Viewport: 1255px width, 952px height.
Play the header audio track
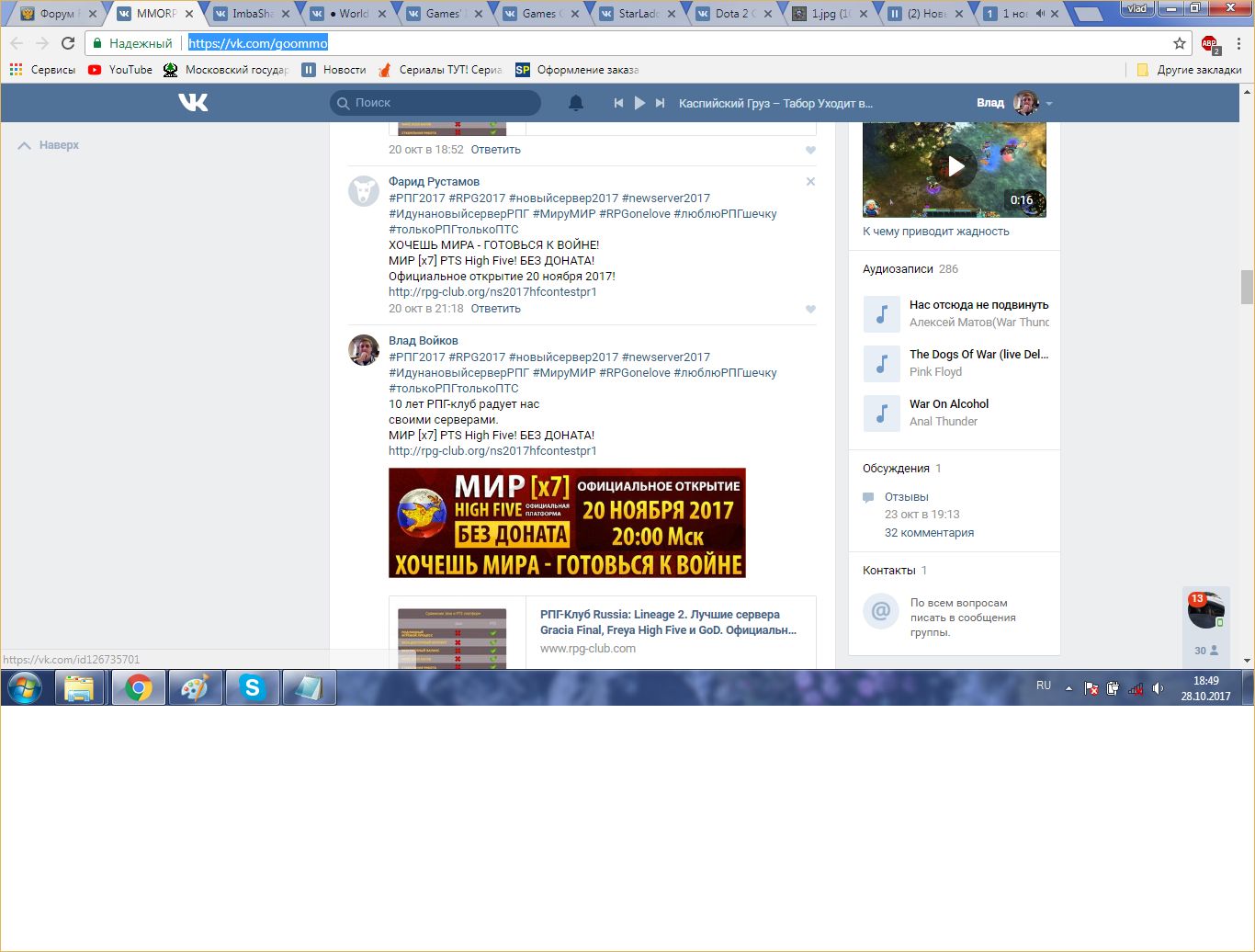pyautogui.click(x=639, y=103)
